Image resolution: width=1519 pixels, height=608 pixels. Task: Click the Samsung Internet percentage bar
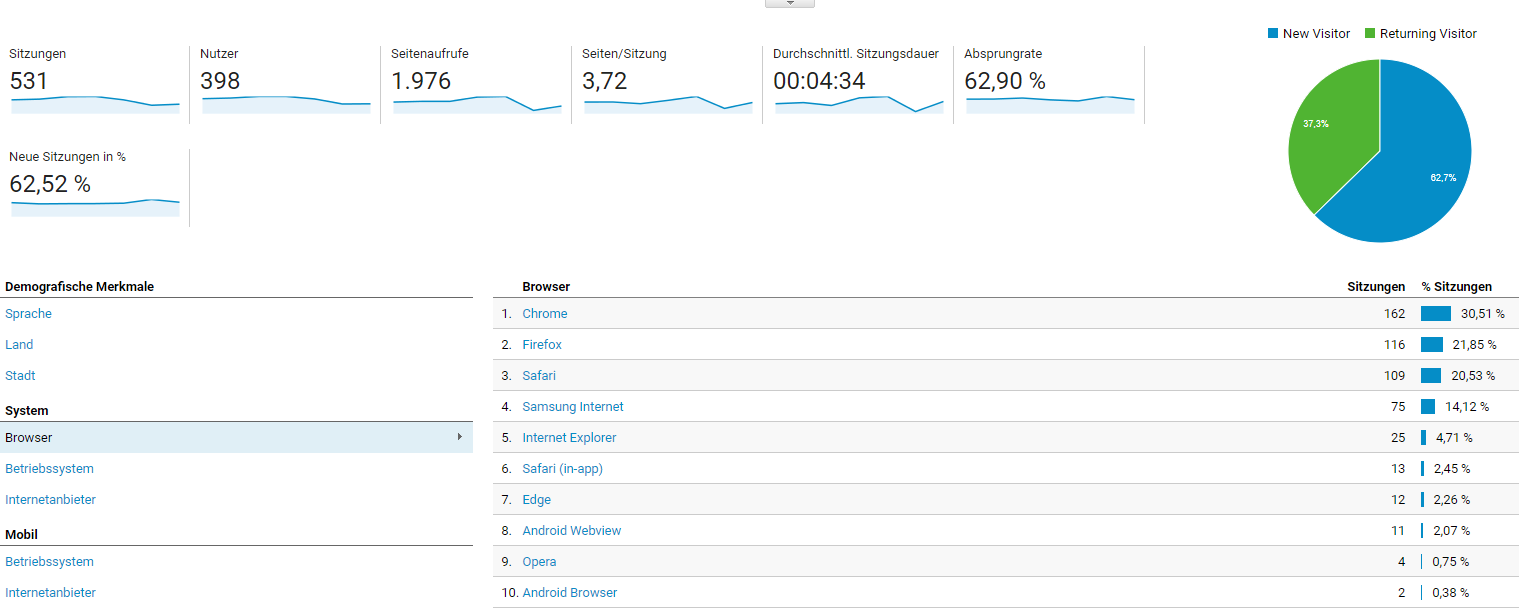[x=1430, y=406]
